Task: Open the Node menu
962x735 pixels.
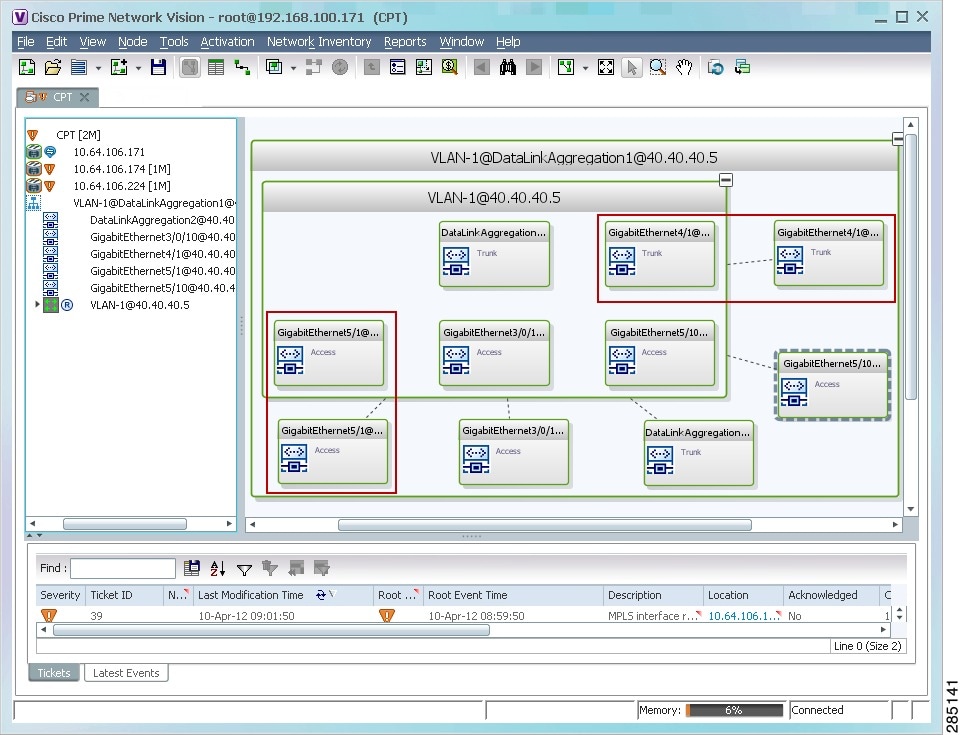Action: pyautogui.click(x=133, y=42)
